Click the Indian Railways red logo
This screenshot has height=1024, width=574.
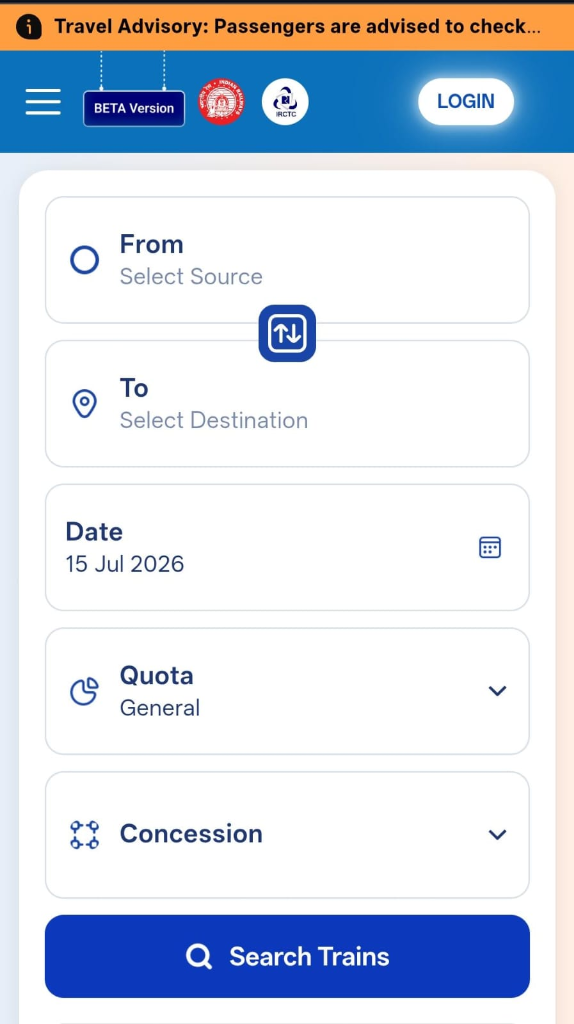click(221, 101)
